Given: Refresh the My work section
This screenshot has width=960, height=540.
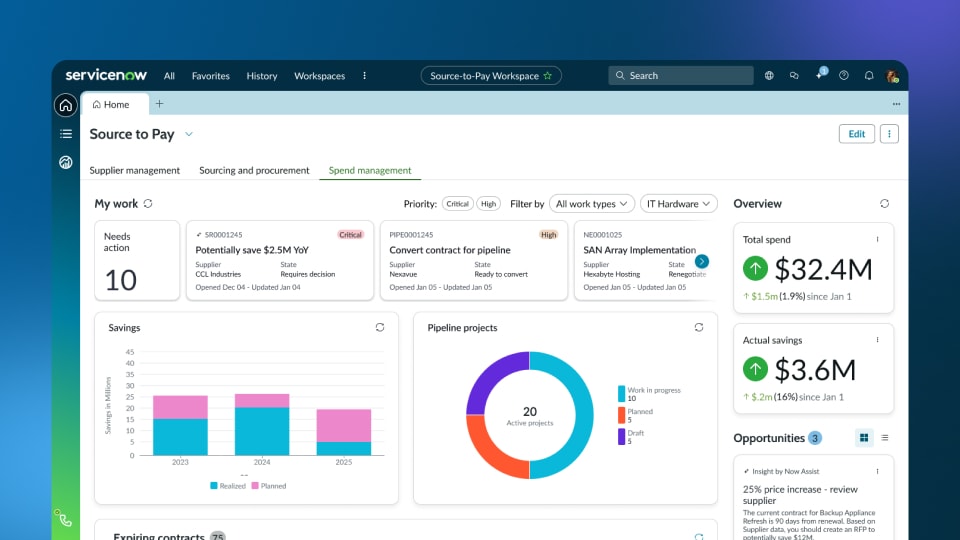Looking at the screenshot, I should [148, 204].
